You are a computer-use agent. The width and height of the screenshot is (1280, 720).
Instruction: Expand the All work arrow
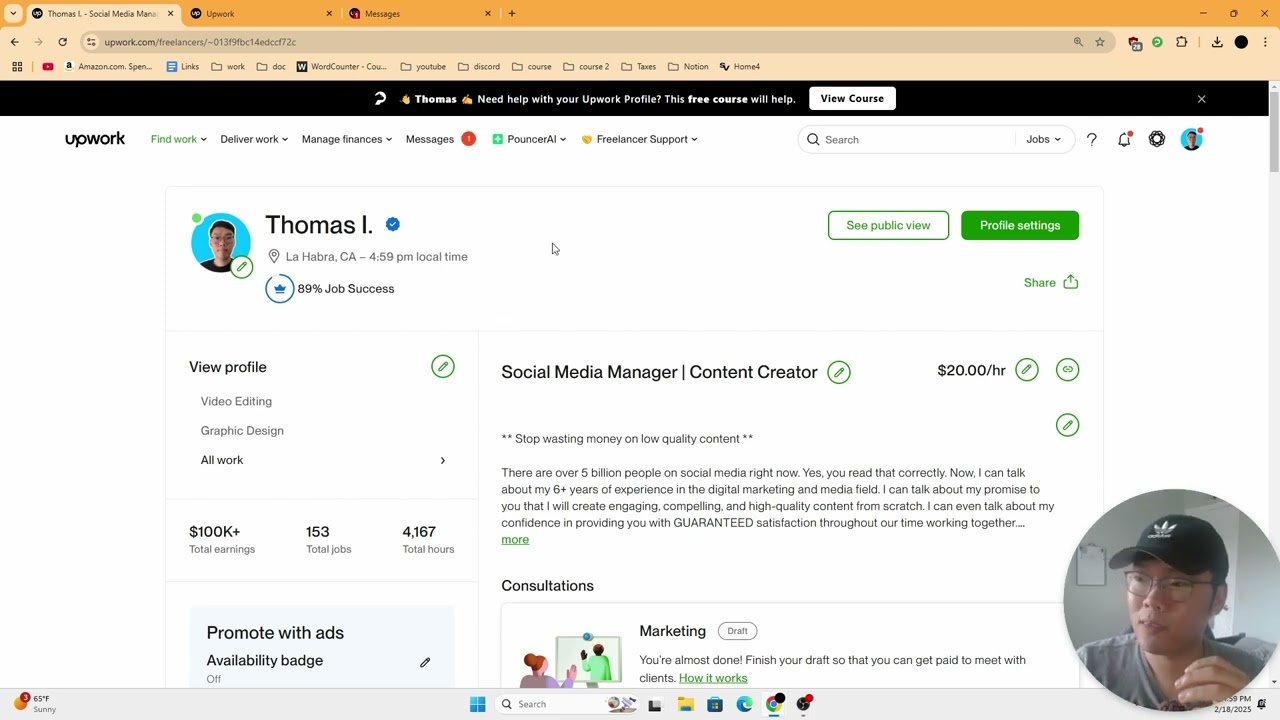coord(442,461)
